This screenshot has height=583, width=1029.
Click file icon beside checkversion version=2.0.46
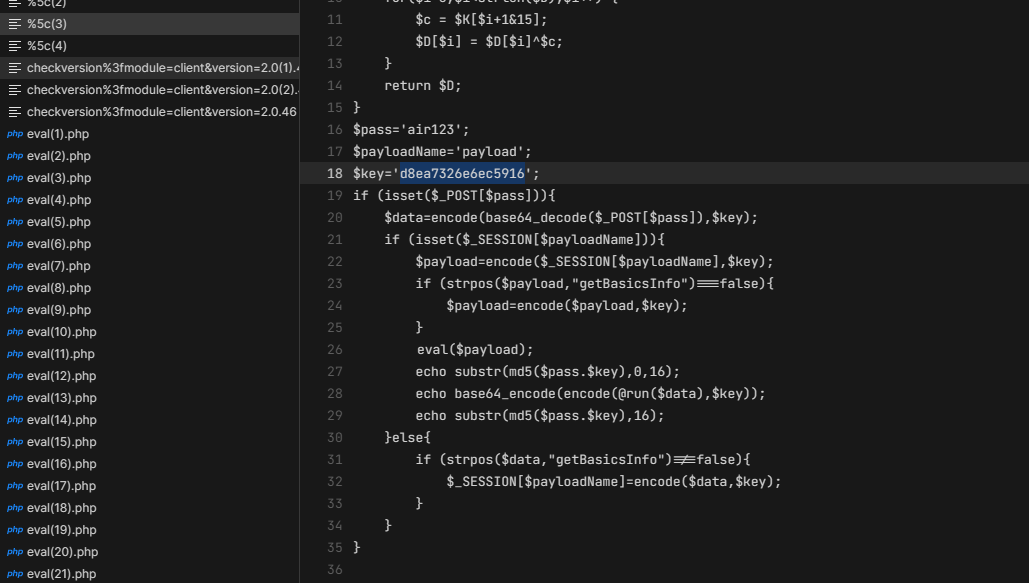(14, 112)
